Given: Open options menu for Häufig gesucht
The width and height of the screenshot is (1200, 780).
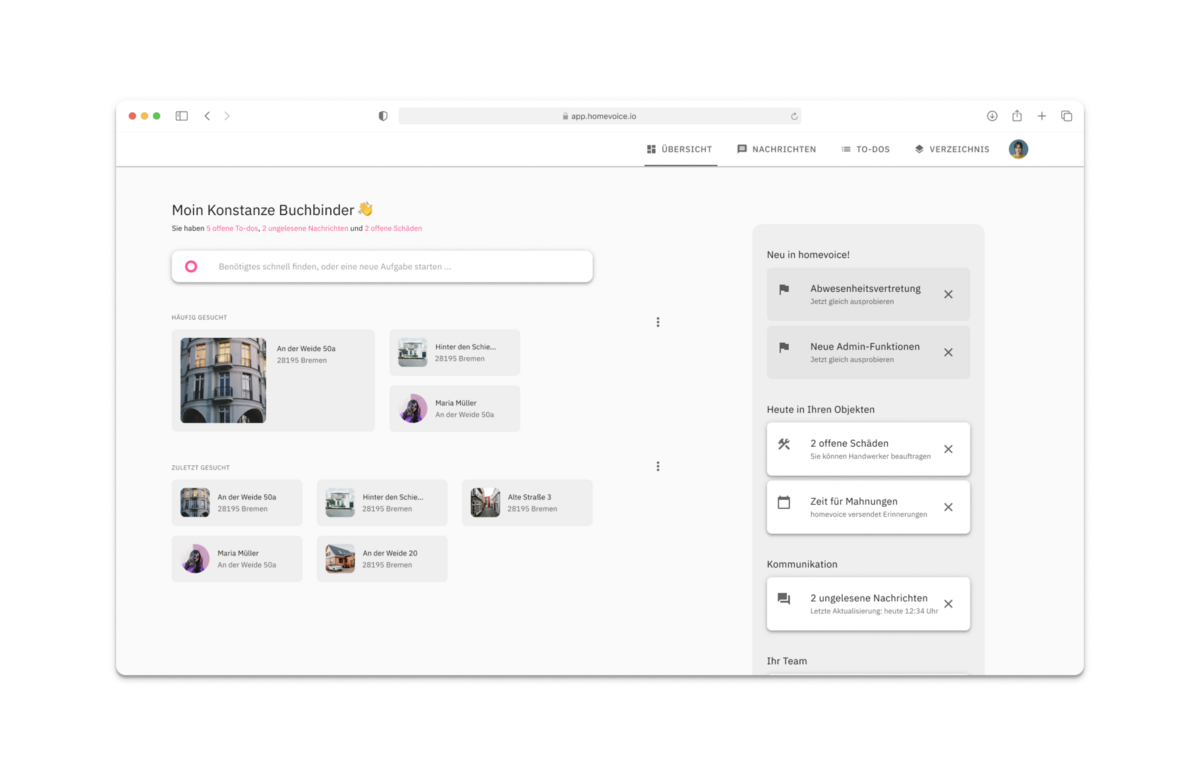Looking at the screenshot, I should (658, 322).
